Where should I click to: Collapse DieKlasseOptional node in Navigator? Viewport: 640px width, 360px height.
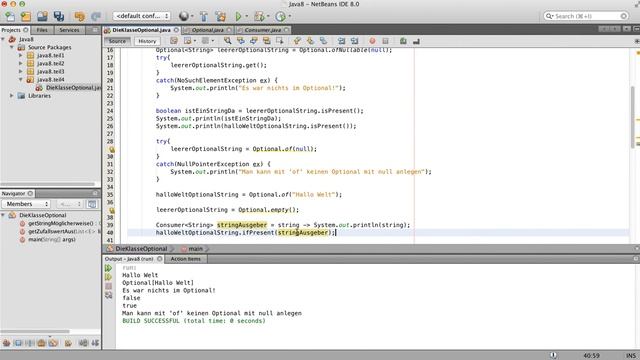pos(3,215)
